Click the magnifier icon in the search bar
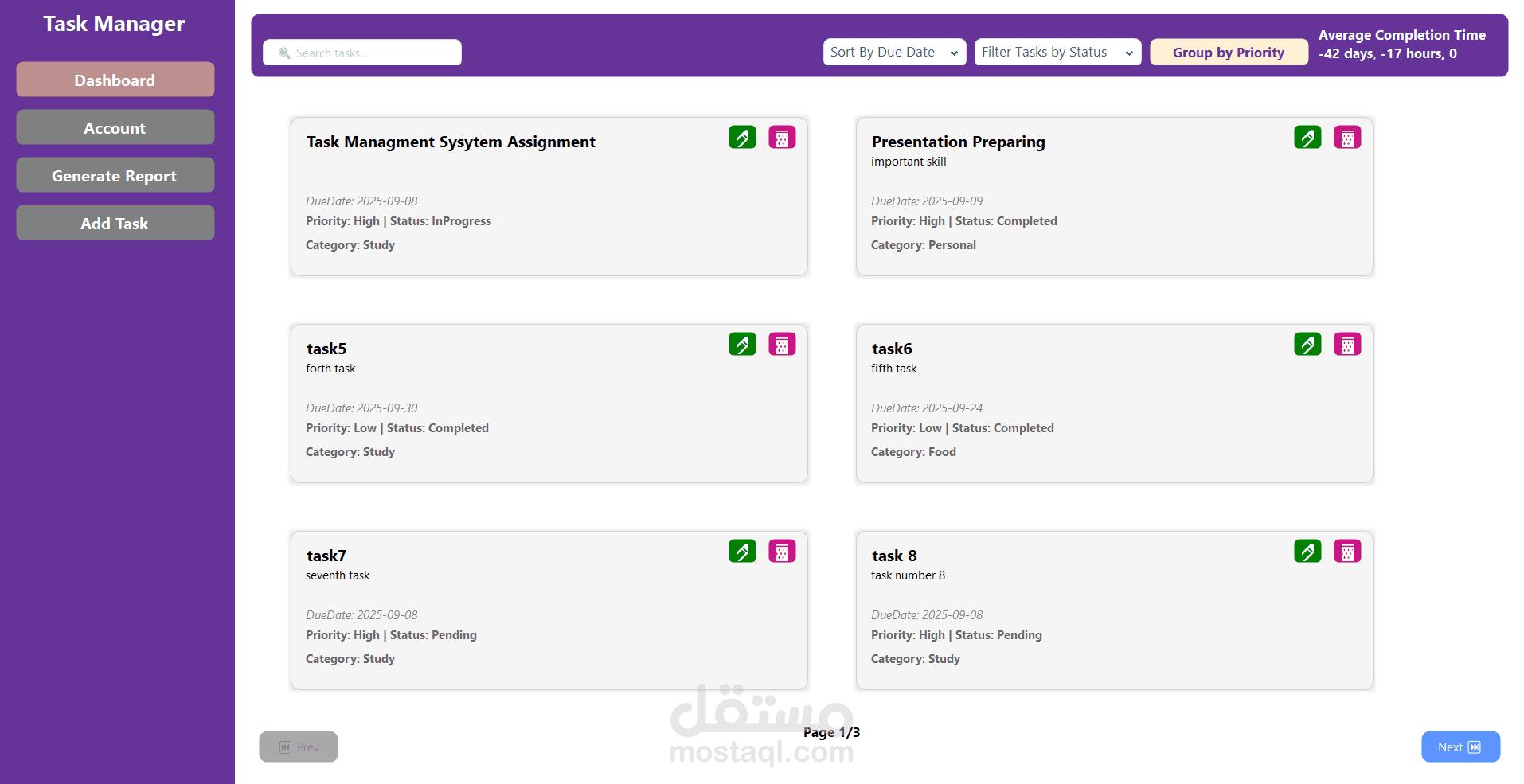This screenshot has height=784, width=1524. pos(283,53)
